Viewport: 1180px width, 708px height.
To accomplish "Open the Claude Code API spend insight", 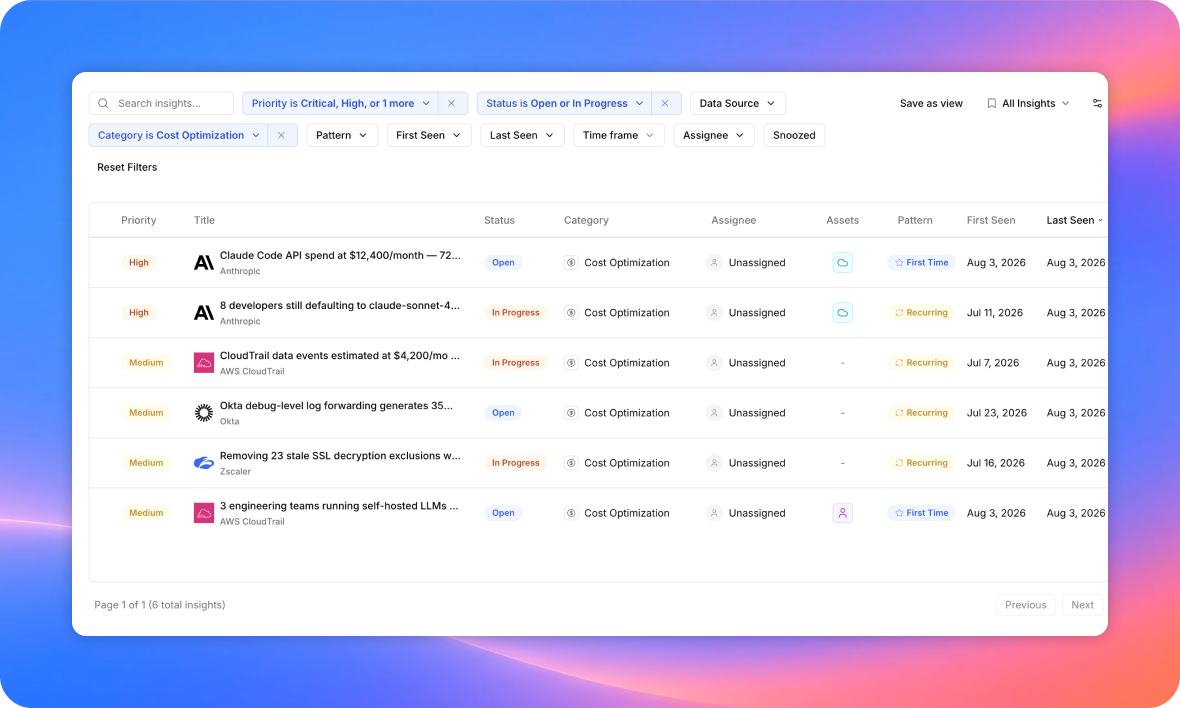I will [x=340, y=256].
